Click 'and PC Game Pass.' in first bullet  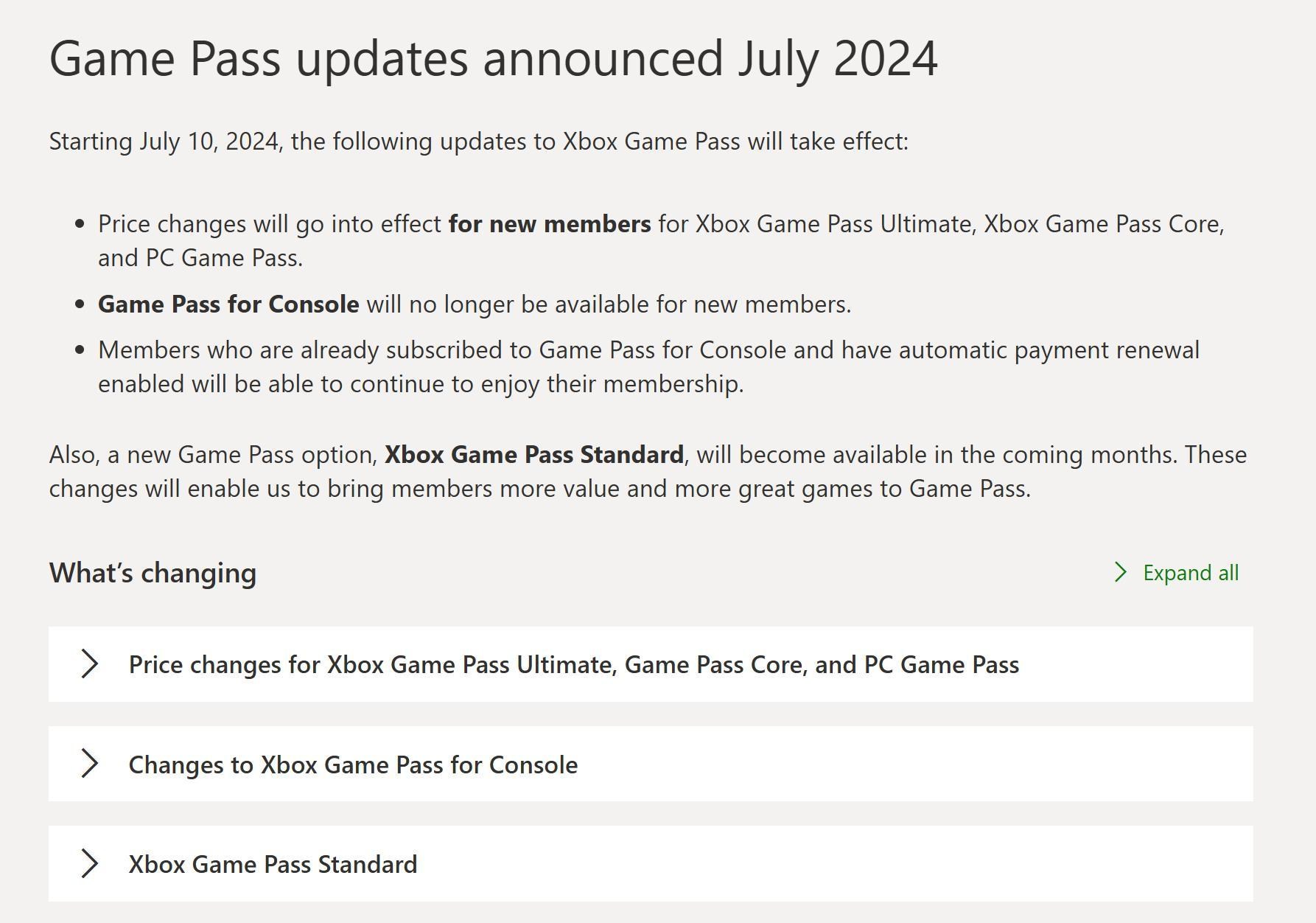[200, 258]
